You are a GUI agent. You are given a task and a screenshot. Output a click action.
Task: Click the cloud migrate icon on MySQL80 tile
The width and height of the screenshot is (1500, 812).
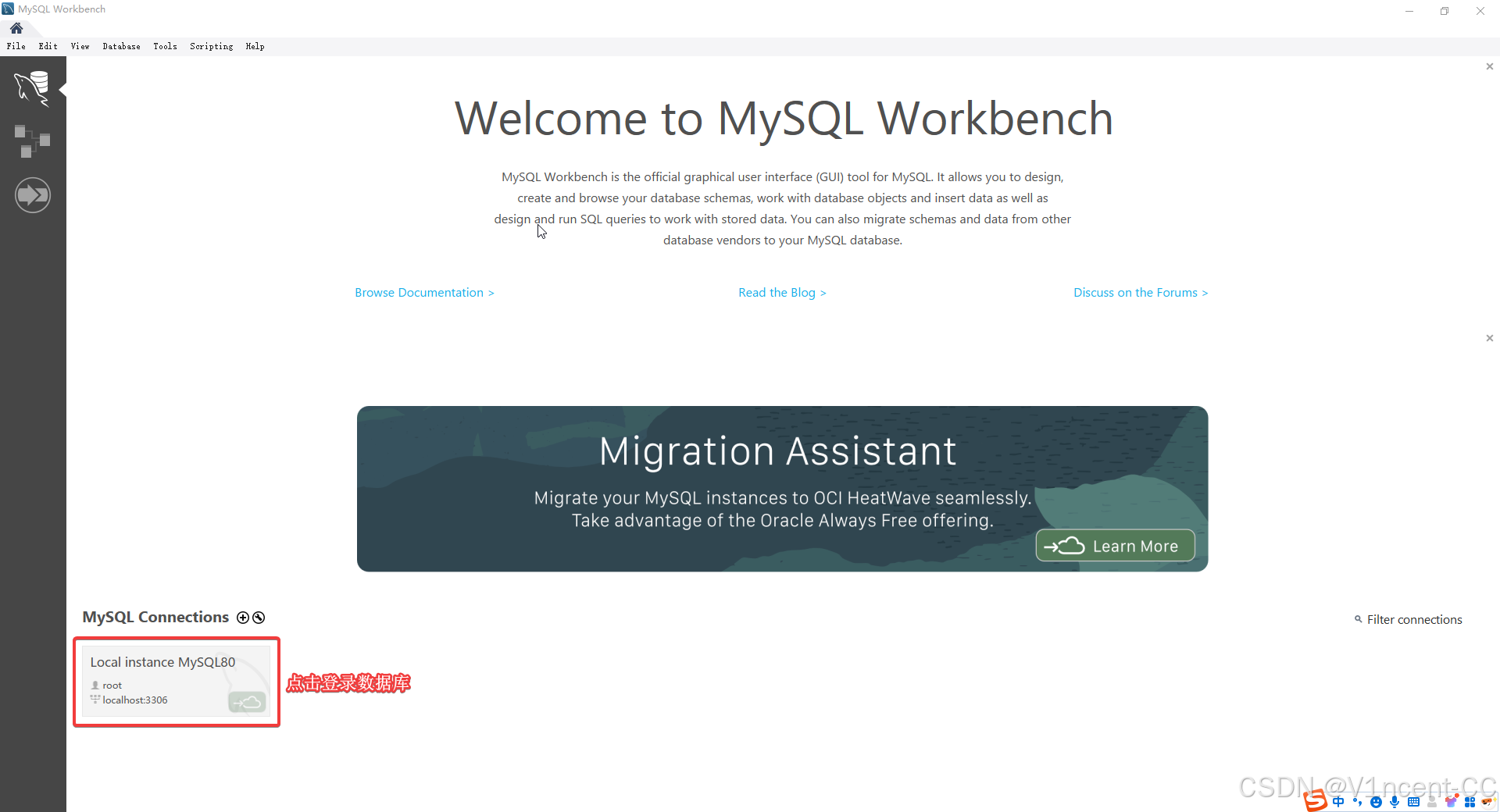[247, 702]
